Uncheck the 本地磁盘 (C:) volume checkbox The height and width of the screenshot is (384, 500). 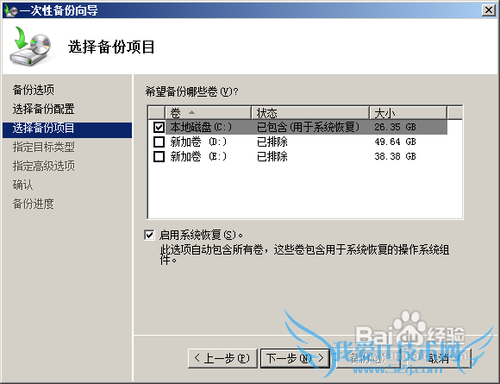(159, 127)
